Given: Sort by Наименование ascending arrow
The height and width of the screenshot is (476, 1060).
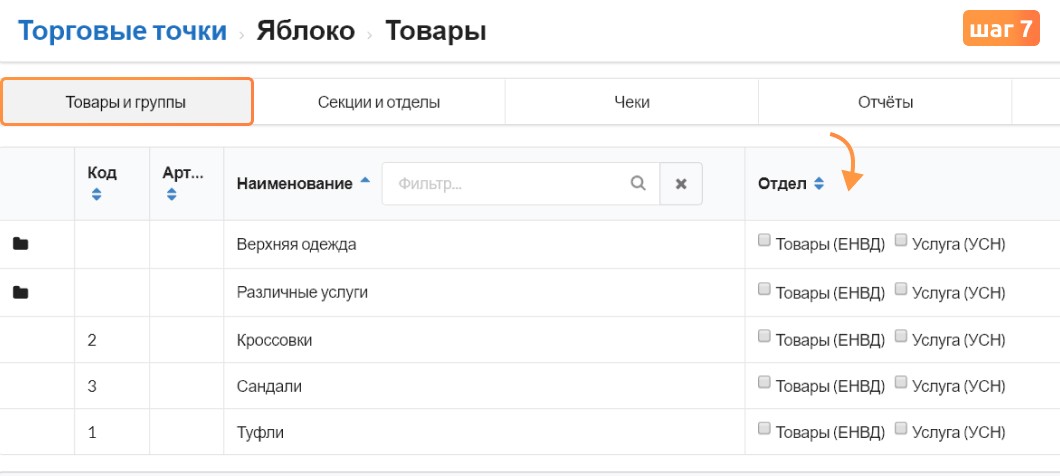Looking at the screenshot, I should [365, 181].
